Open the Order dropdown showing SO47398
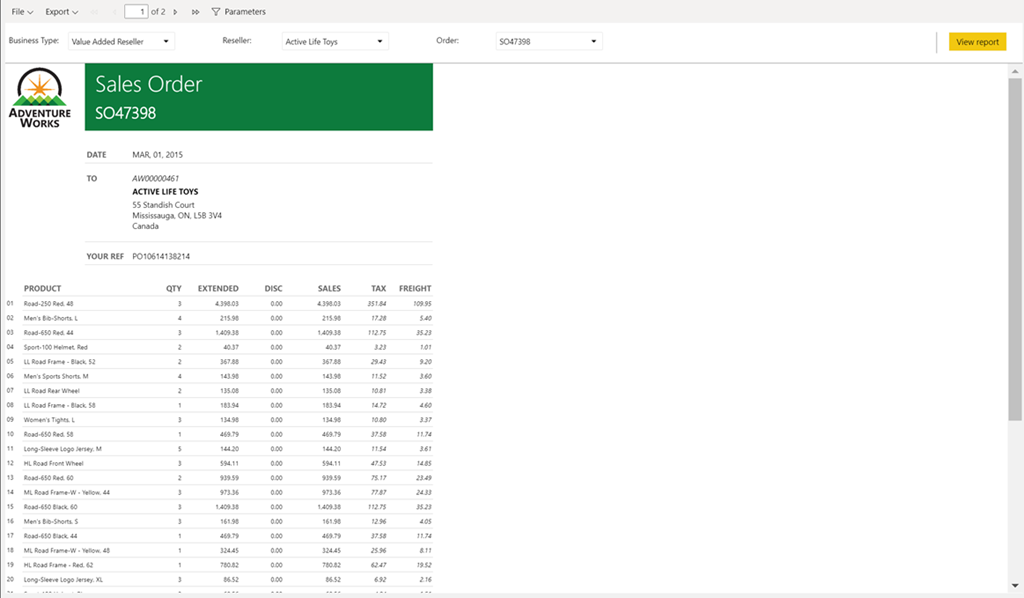The image size is (1024, 598). click(548, 42)
